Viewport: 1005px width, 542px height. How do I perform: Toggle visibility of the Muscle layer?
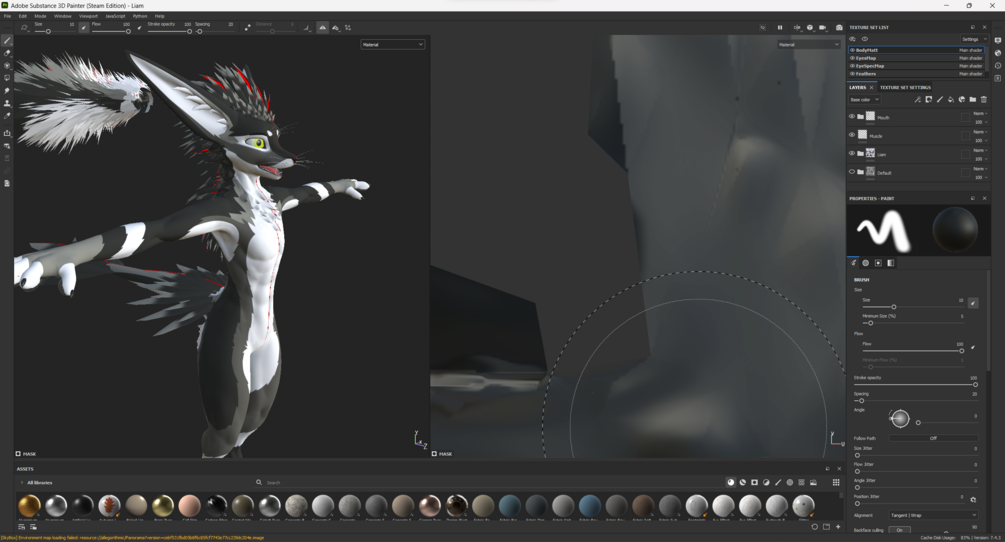(x=852, y=135)
